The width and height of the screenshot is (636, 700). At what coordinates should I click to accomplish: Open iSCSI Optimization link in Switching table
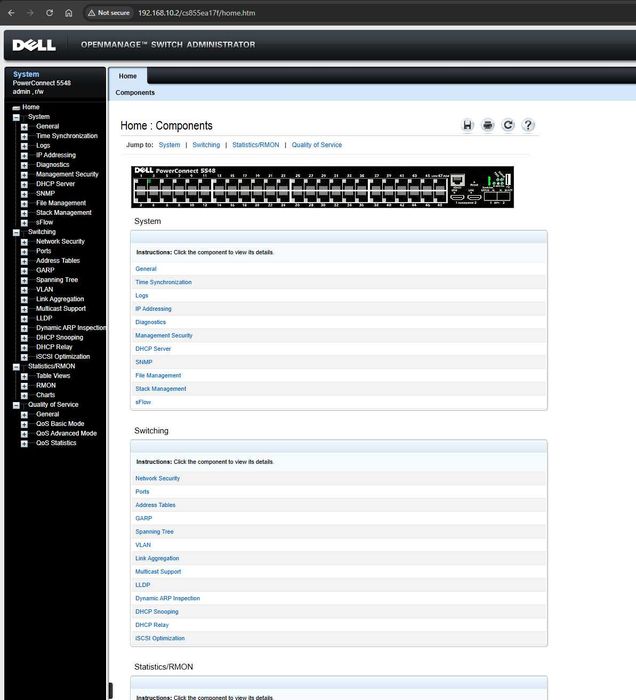(x=160, y=638)
